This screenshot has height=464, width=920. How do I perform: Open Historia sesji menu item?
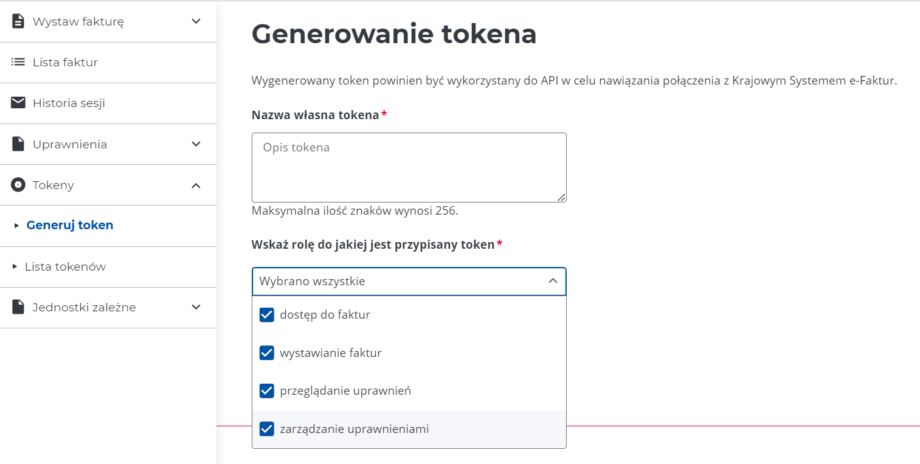tap(69, 103)
